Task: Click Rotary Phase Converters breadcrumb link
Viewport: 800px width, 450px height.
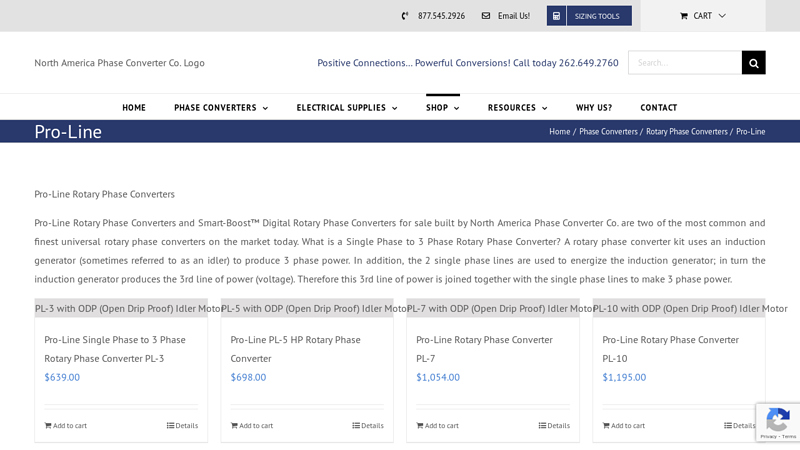Action: click(x=686, y=132)
